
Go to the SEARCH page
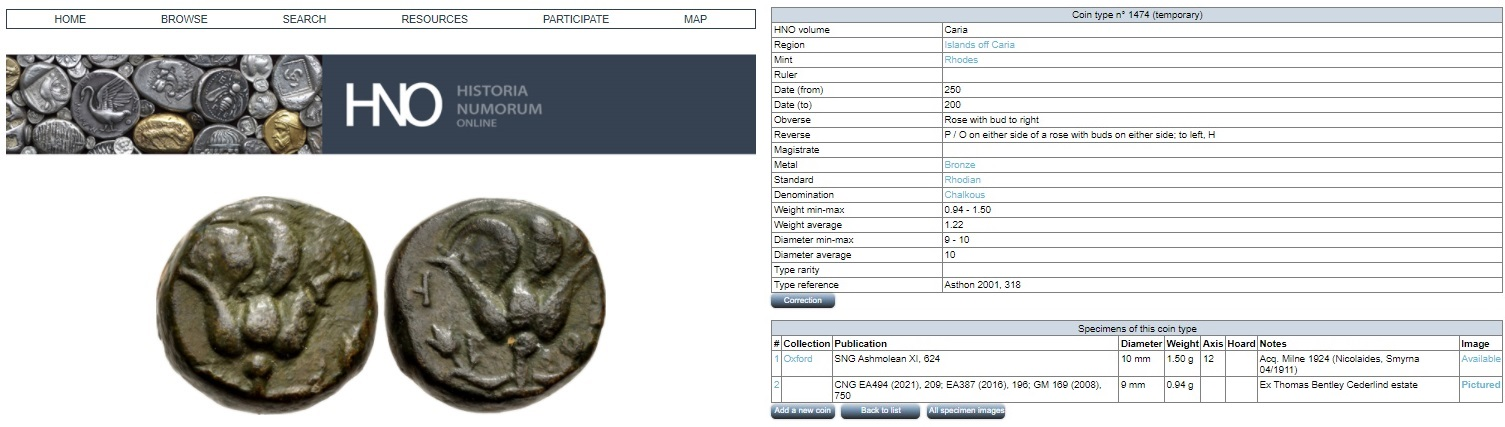tap(304, 19)
